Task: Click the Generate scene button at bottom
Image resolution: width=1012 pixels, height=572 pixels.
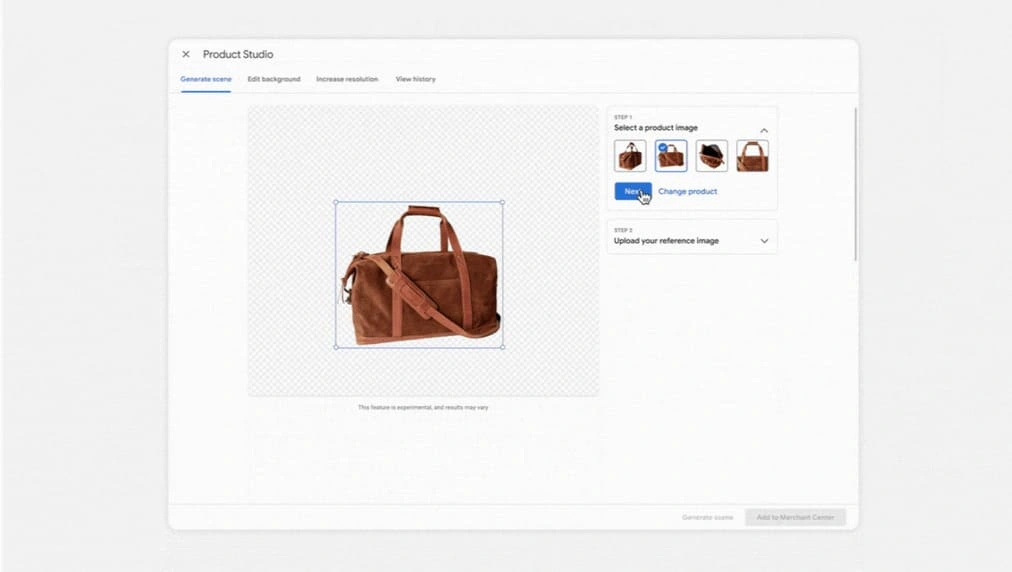Action: click(707, 517)
